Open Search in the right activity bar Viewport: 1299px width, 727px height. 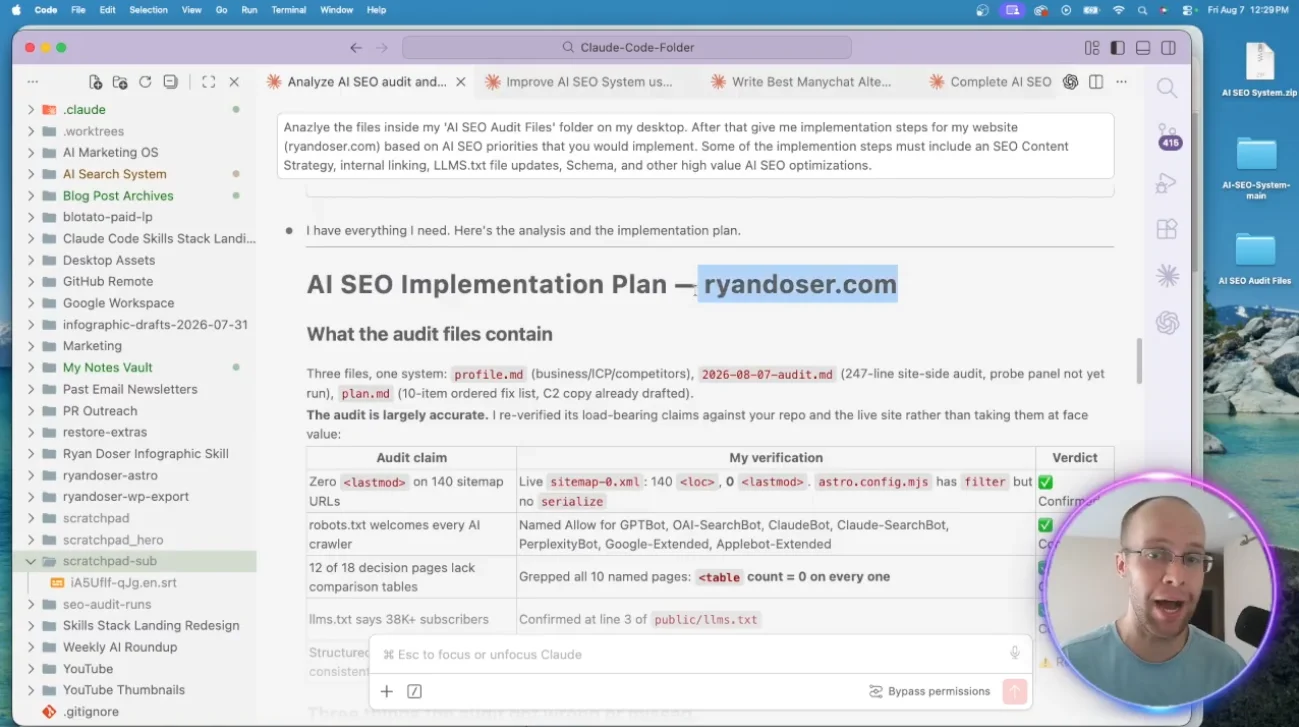click(1167, 88)
